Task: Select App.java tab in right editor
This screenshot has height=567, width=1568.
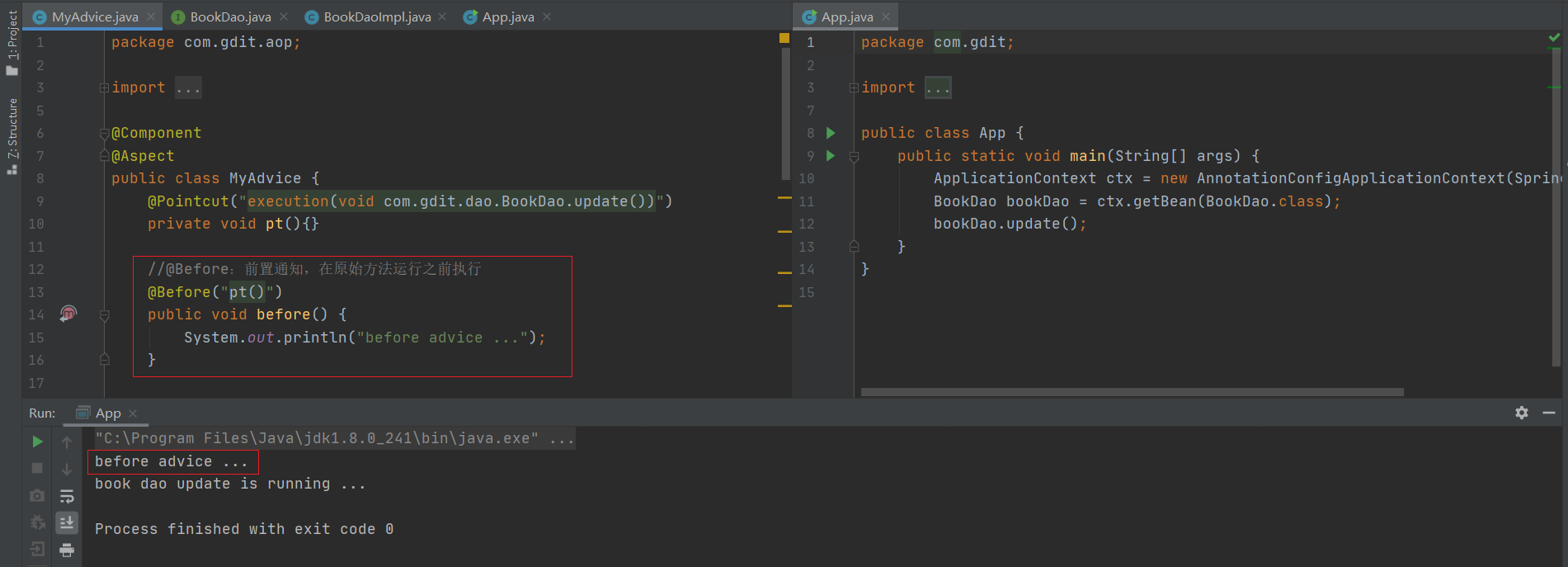Action: (x=847, y=17)
